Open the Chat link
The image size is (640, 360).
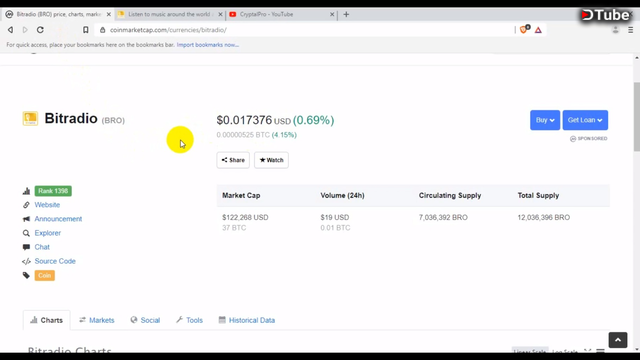point(42,247)
